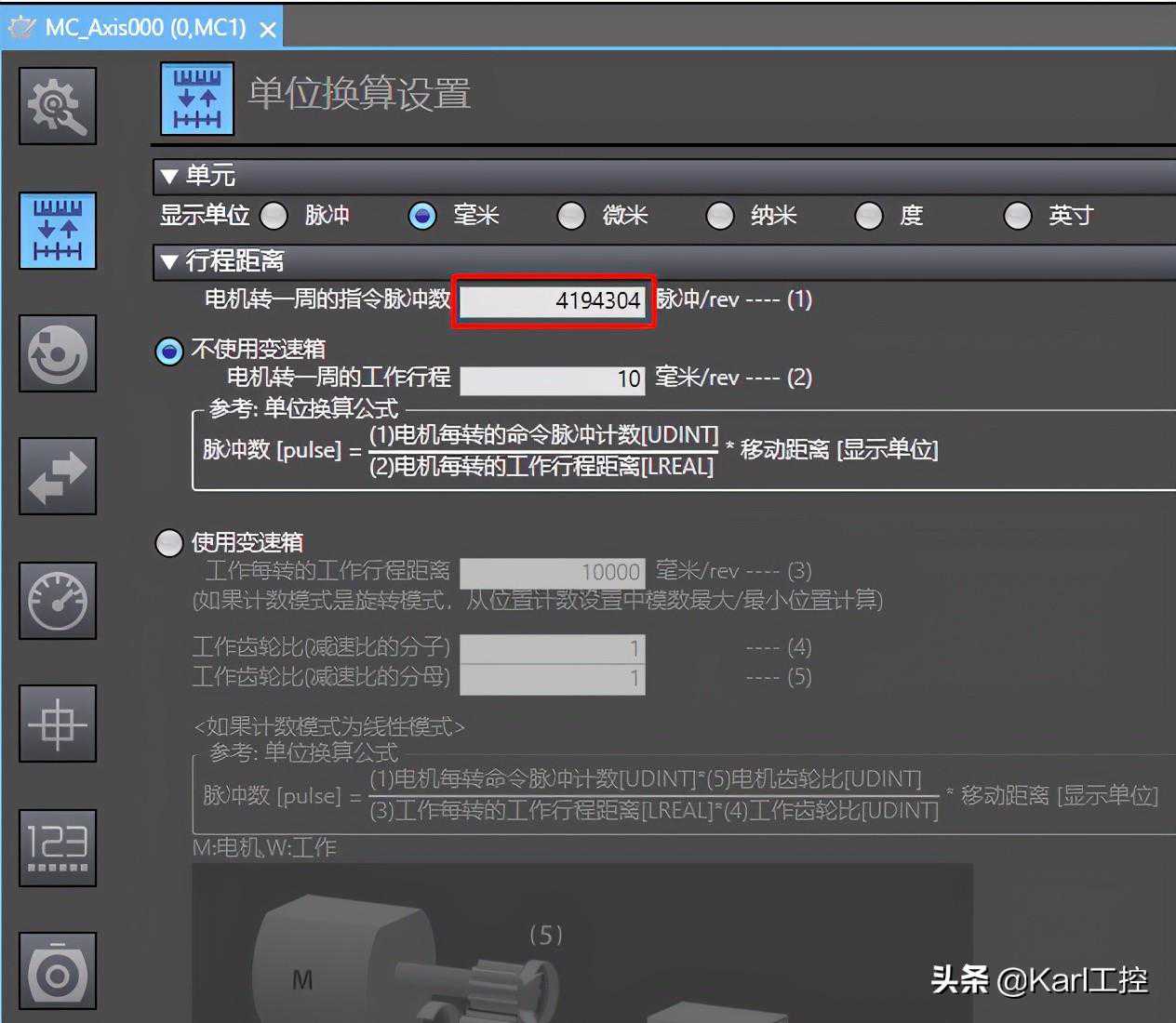Open the gauge limit settings icon

pyautogui.click(x=58, y=600)
